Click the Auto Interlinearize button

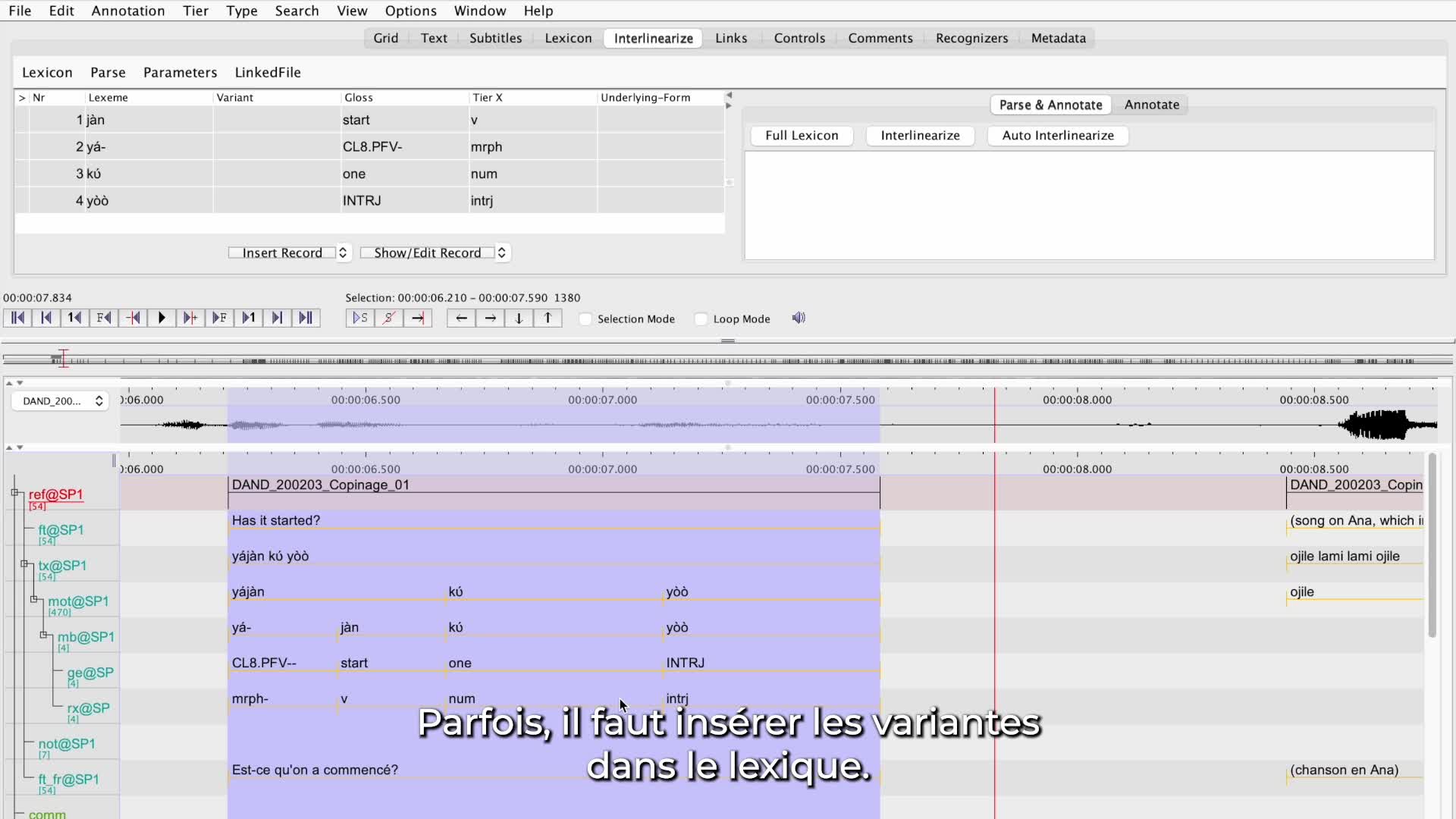[1057, 135]
